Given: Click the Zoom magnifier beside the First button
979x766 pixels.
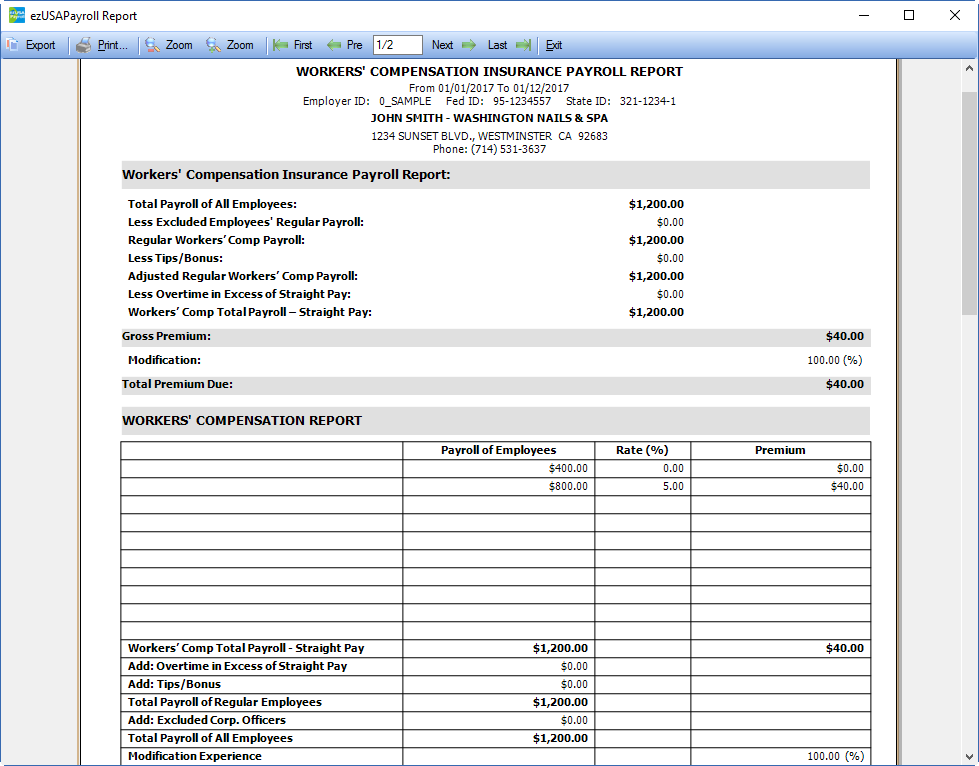Looking at the screenshot, I should click(214, 45).
